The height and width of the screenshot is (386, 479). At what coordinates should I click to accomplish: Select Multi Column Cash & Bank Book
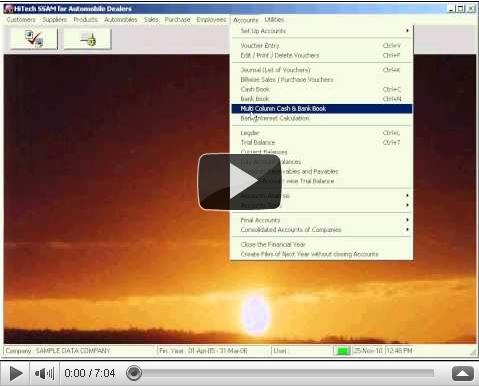tap(322, 109)
